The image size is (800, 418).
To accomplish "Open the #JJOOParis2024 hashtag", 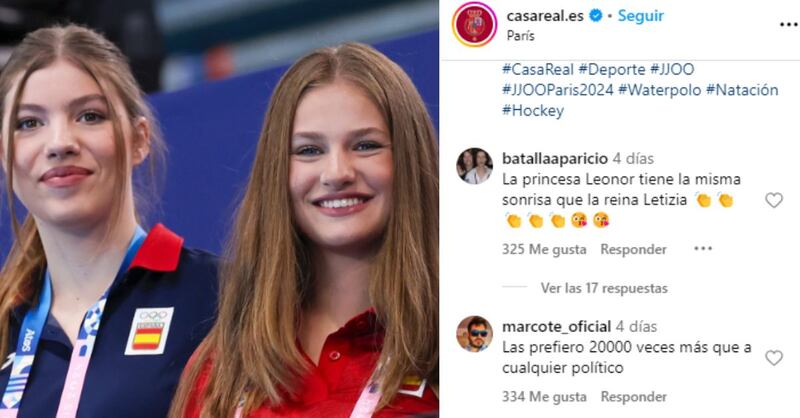I will pos(558,90).
